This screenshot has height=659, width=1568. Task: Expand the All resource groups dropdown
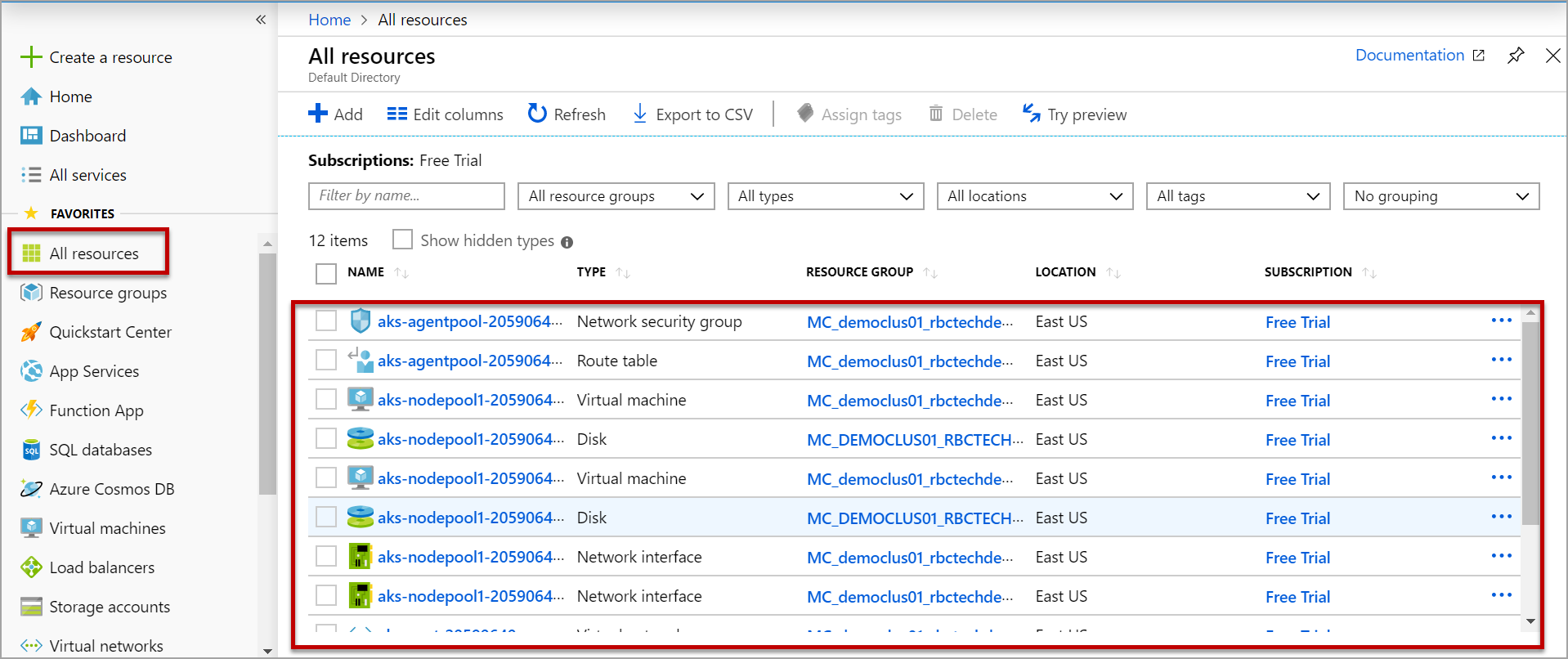coord(616,196)
